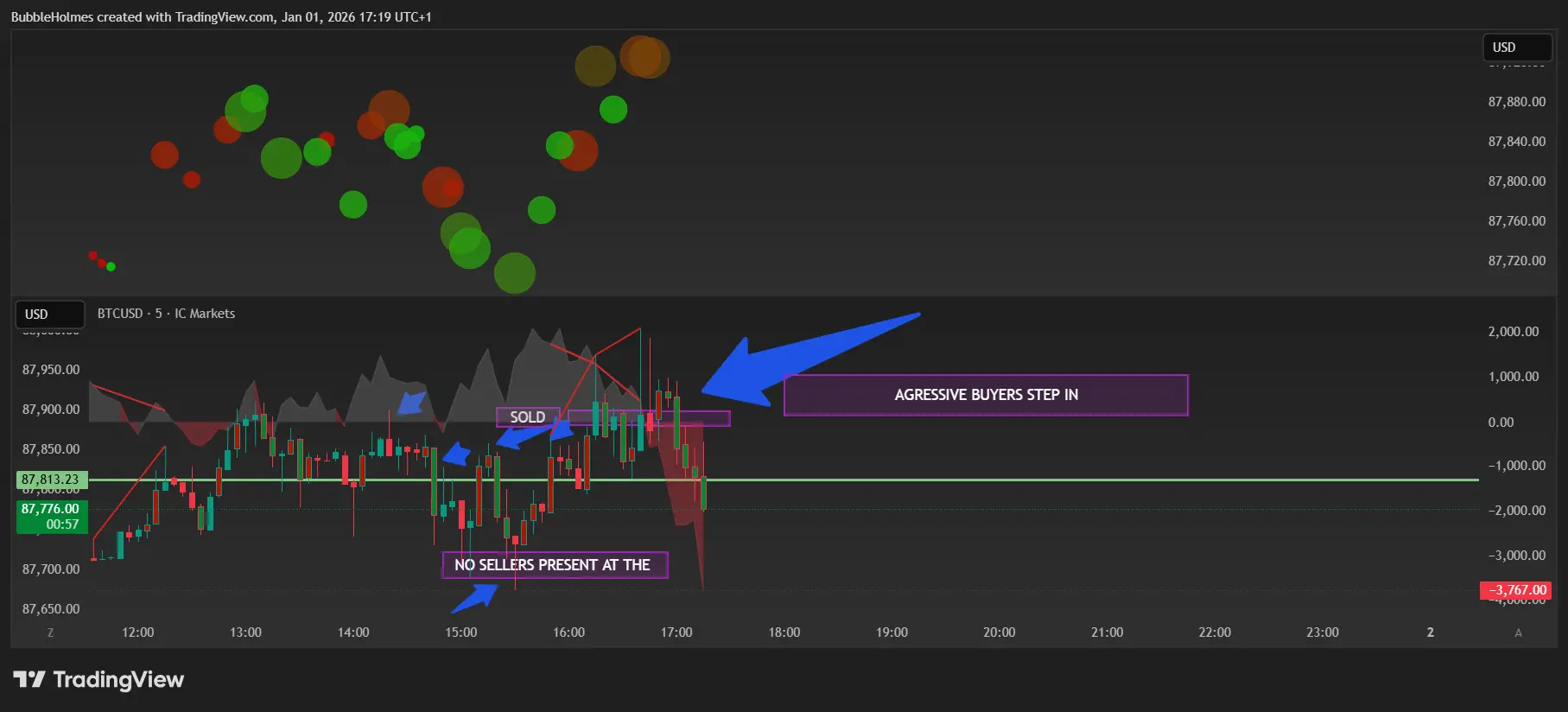Click the 21:00 time axis label
1568x712 pixels.
tap(1108, 633)
